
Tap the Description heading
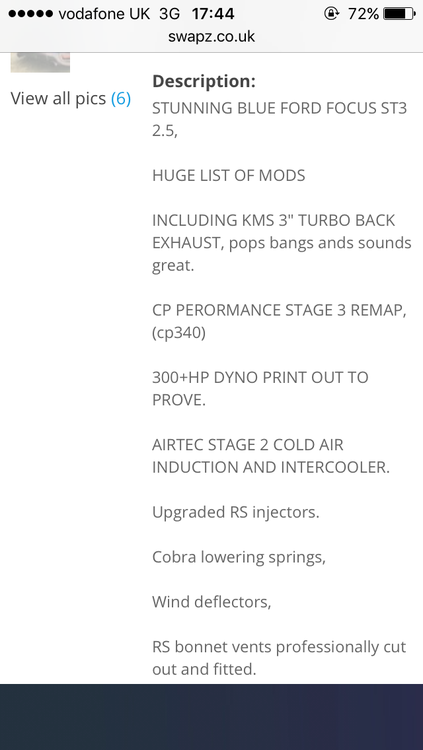(204, 81)
